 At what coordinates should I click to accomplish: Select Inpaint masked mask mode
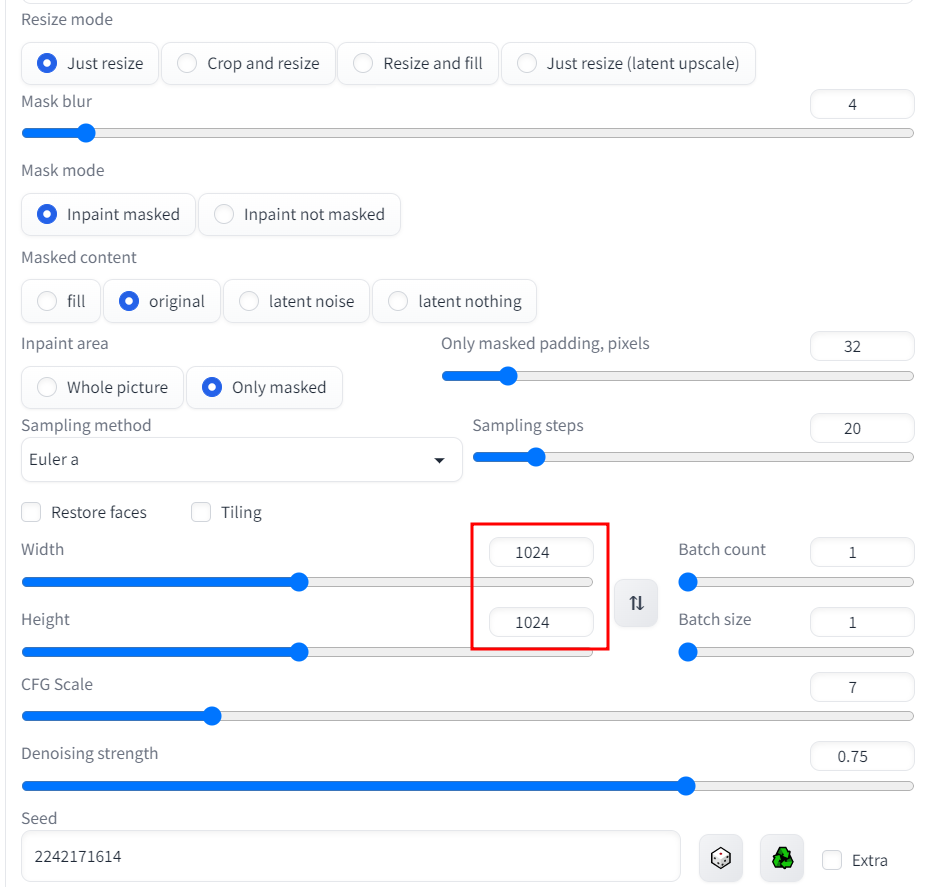(108, 214)
